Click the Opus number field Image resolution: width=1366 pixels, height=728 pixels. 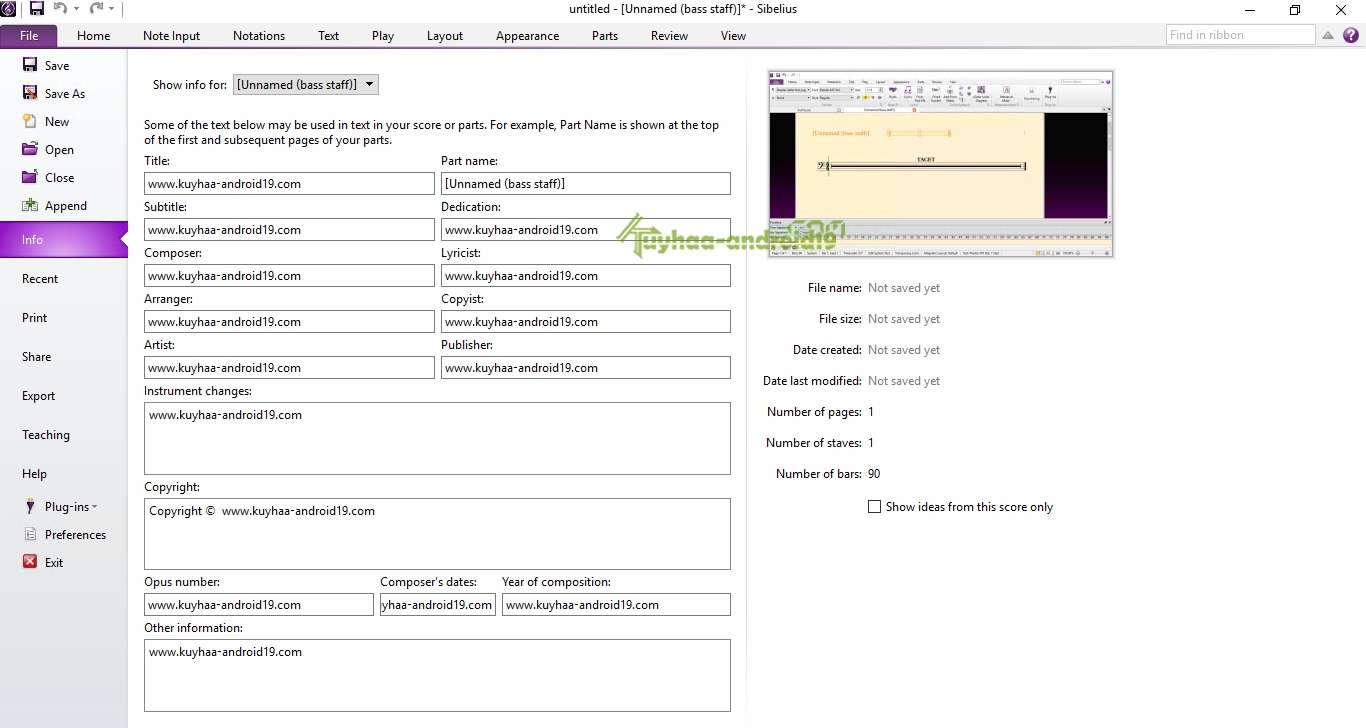tap(259, 605)
